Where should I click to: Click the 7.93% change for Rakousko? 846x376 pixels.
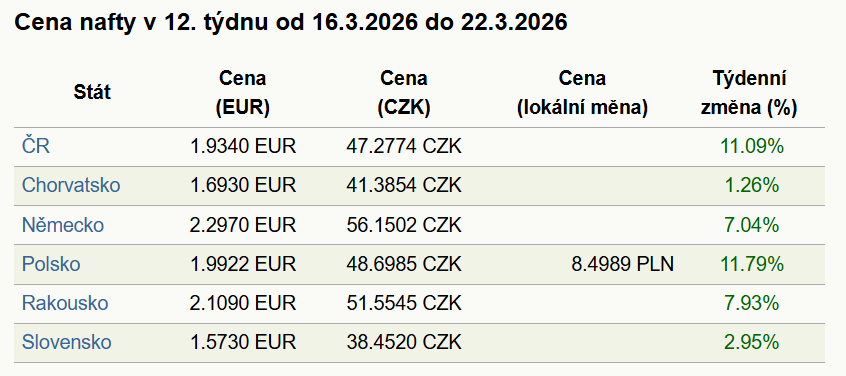coord(752,303)
